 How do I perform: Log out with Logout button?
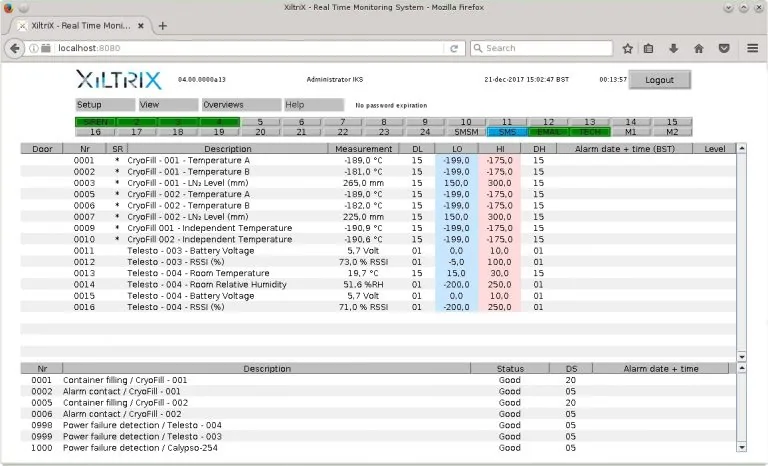pyautogui.click(x=659, y=80)
